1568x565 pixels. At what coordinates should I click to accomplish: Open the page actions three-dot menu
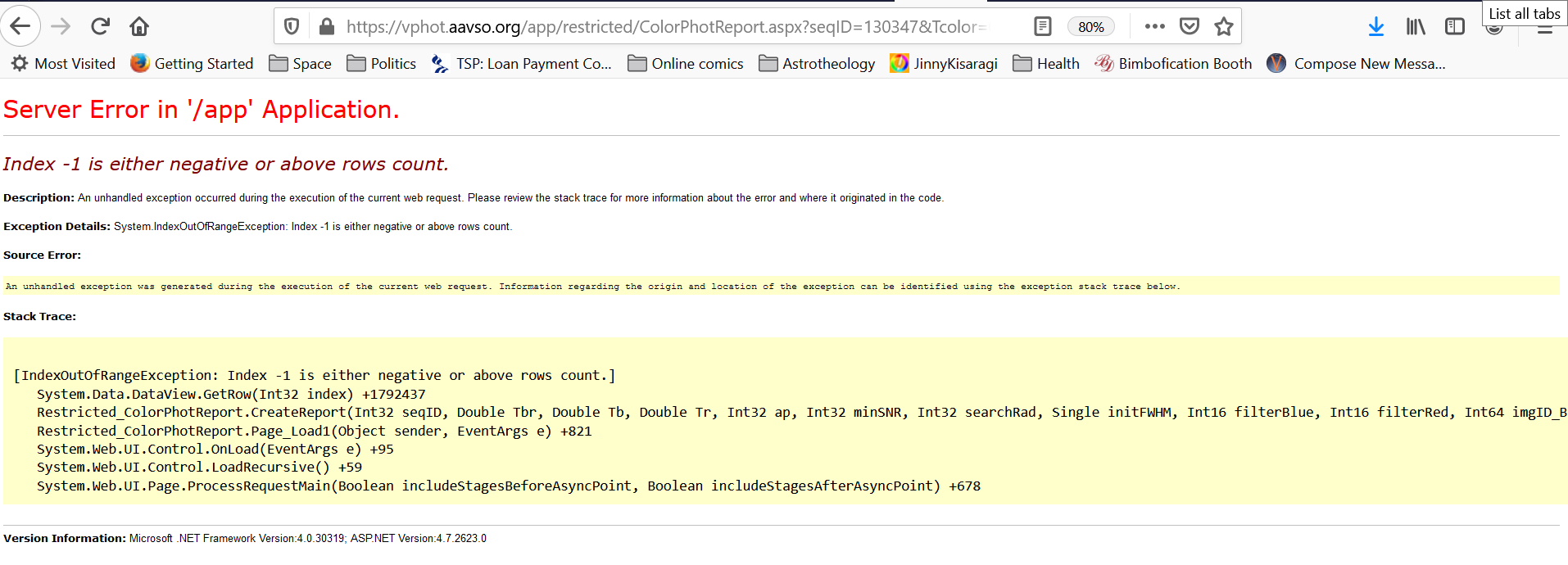coord(1154,26)
